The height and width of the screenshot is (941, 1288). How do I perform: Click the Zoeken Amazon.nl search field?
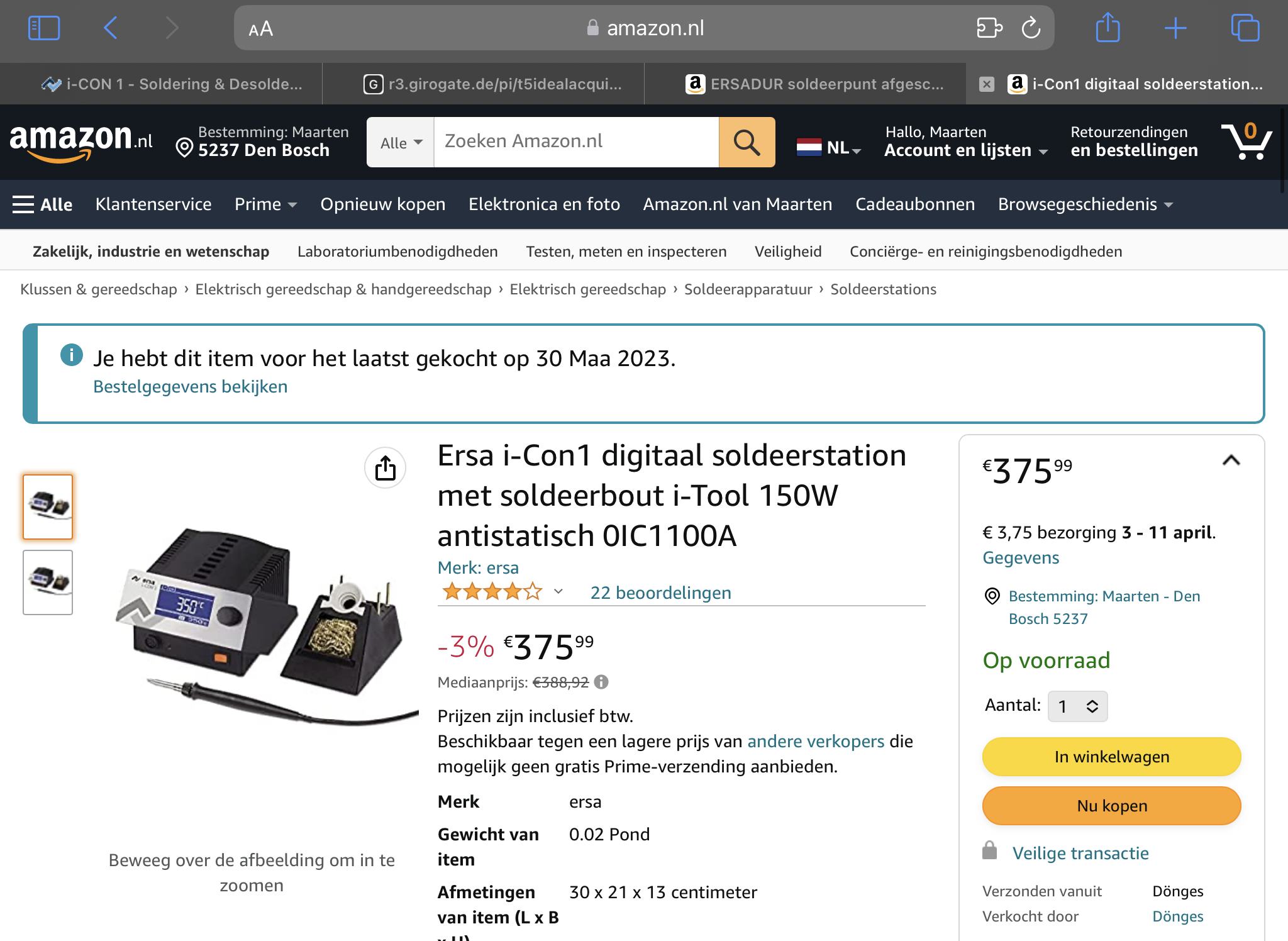[575, 142]
